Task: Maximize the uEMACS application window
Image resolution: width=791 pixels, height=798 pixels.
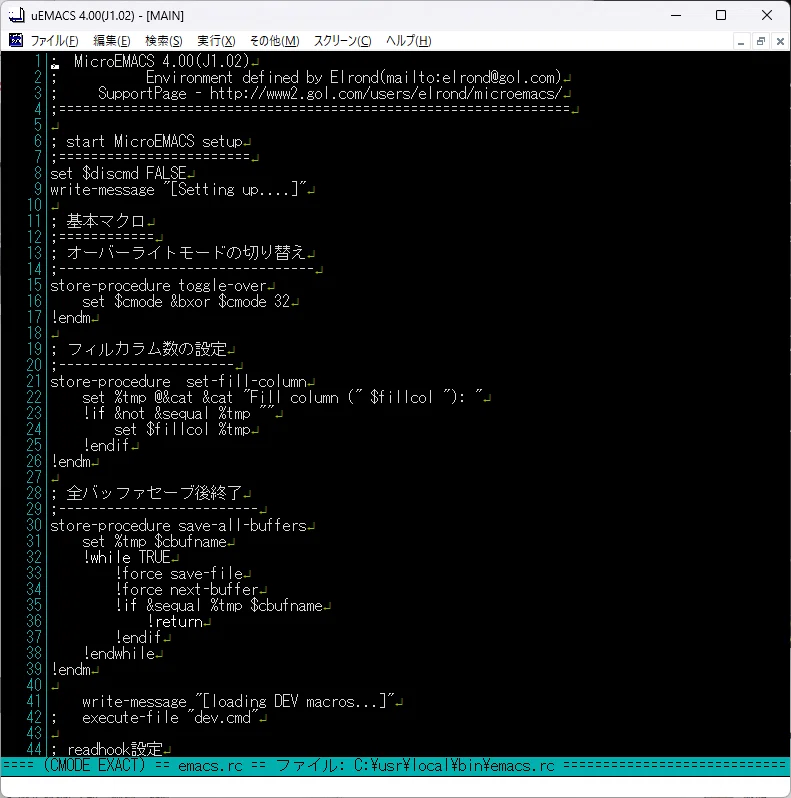Action: coord(721,15)
